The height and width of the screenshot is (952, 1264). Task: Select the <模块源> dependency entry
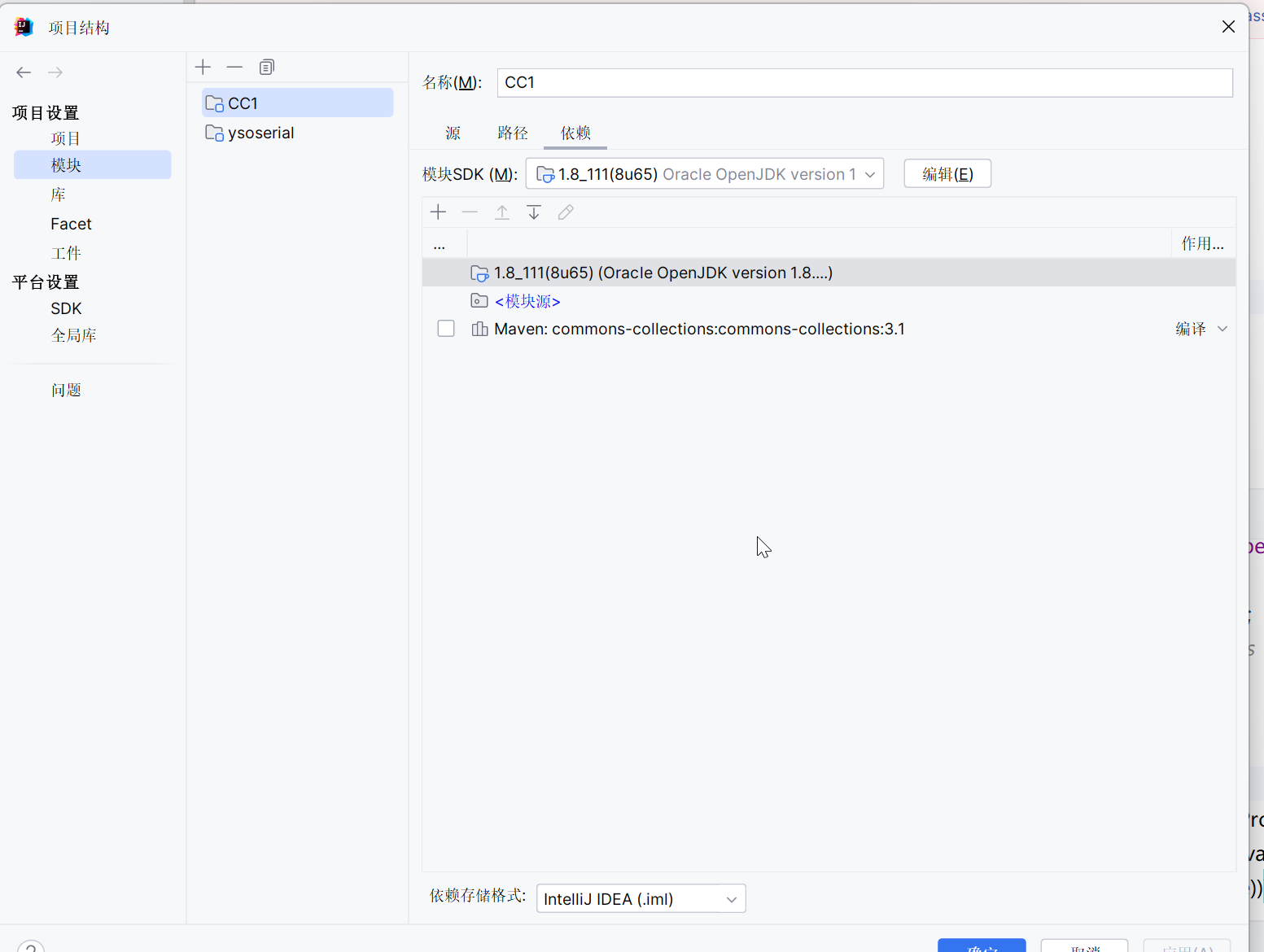(x=527, y=301)
